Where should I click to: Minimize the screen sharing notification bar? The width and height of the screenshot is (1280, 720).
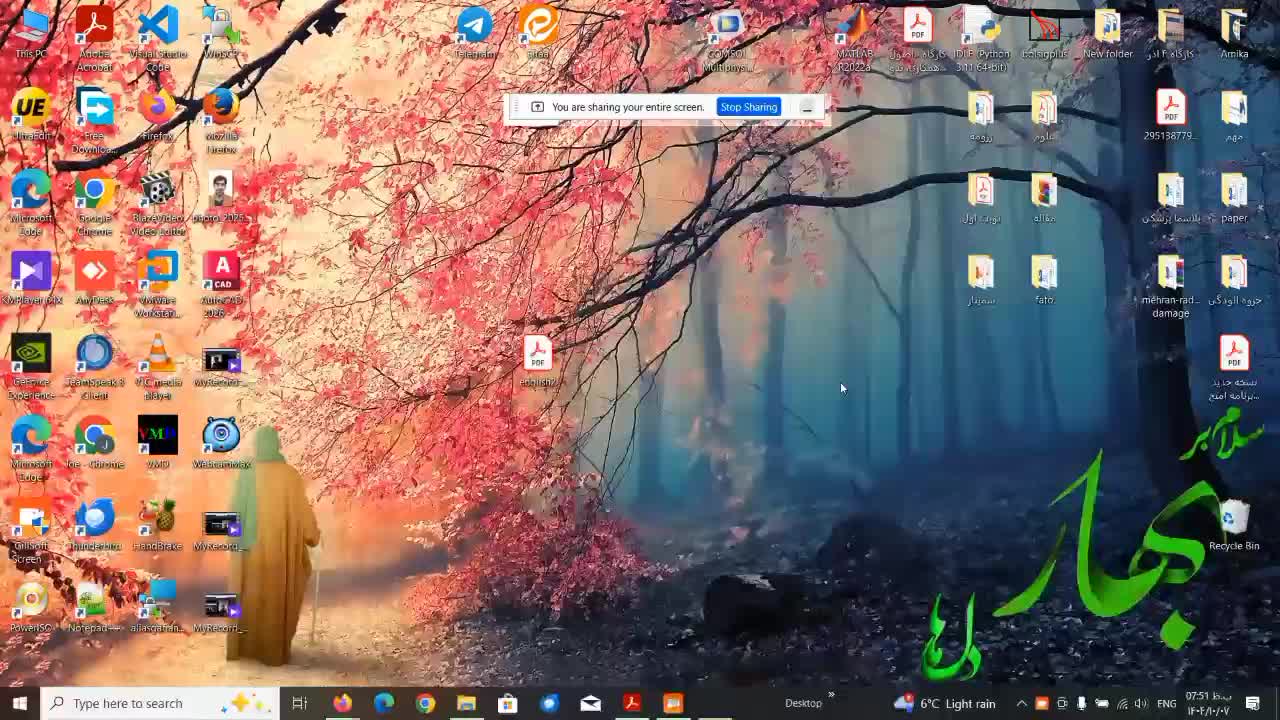point(807,107)
